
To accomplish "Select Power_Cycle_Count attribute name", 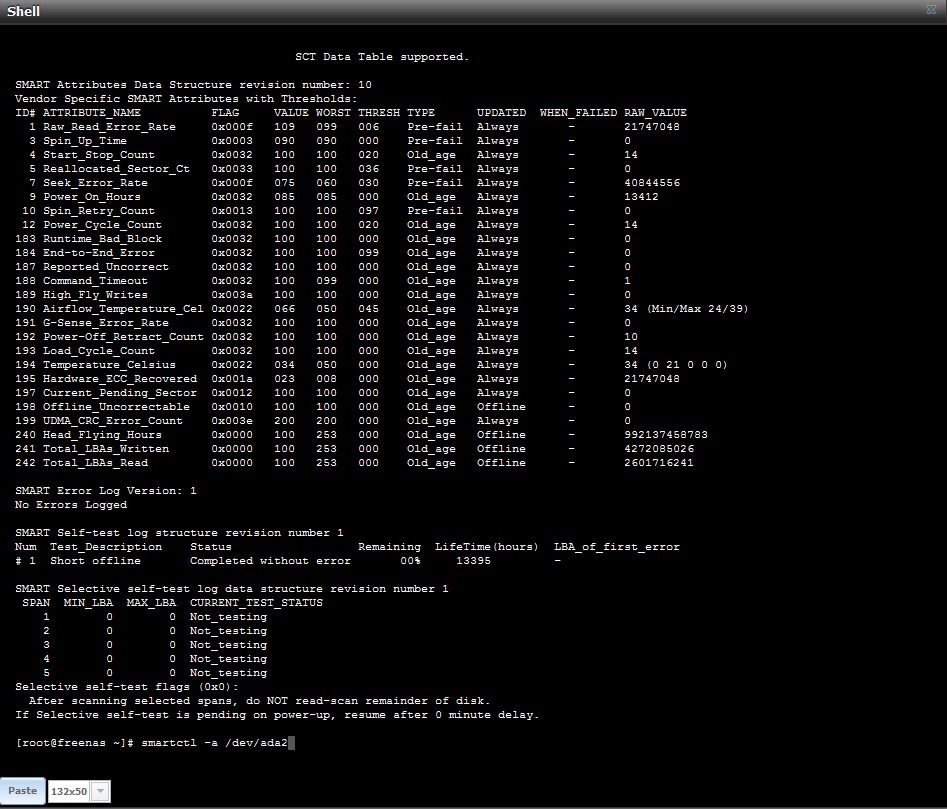I will coord(102,225).
